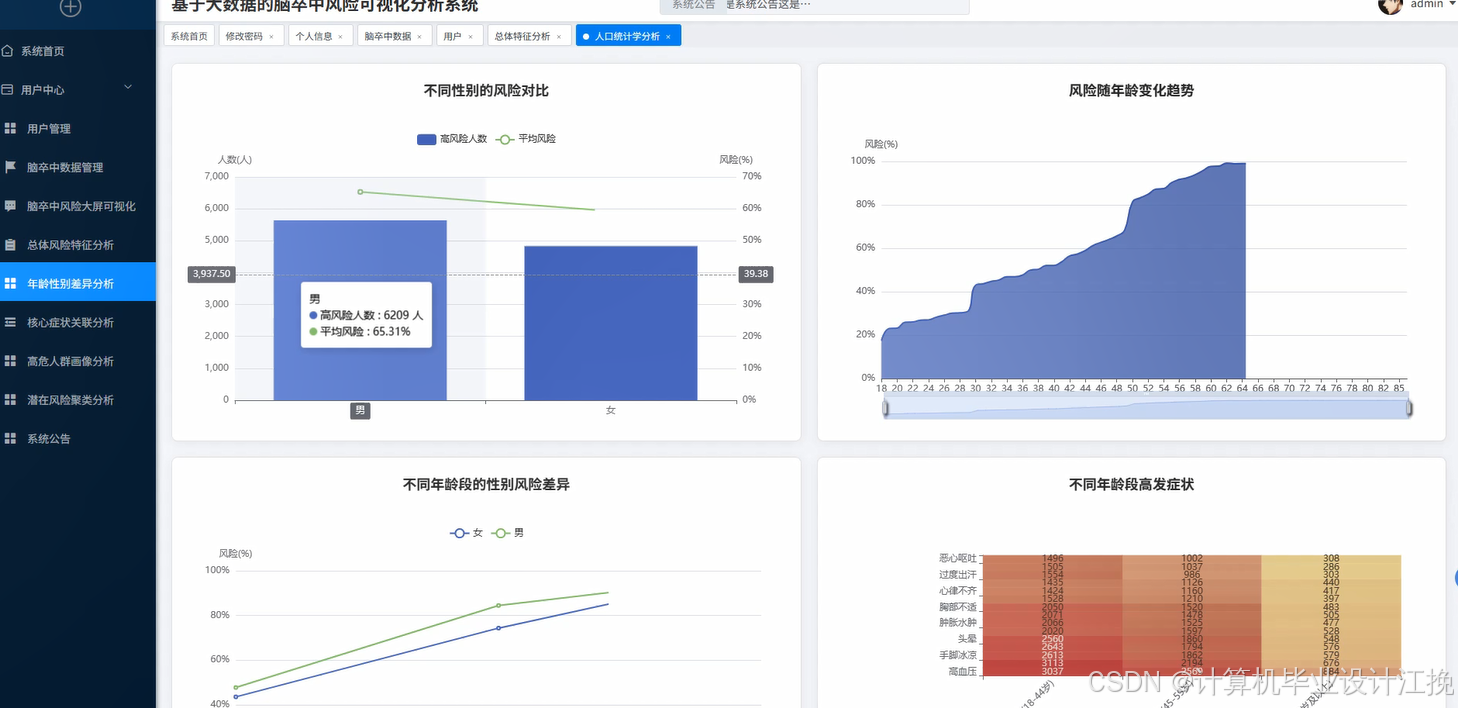Open 脑卒中风险大屏可视化 in sidebar
The width and height of the screenshot is (1458, 708).
(x=78, y=206)
